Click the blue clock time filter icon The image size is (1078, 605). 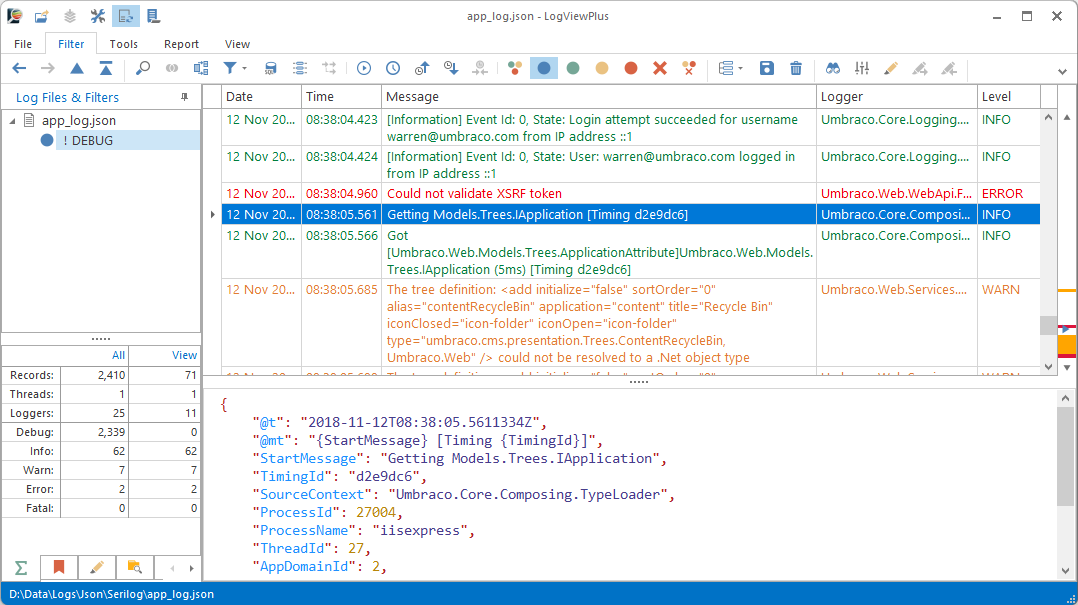(393, 68)
